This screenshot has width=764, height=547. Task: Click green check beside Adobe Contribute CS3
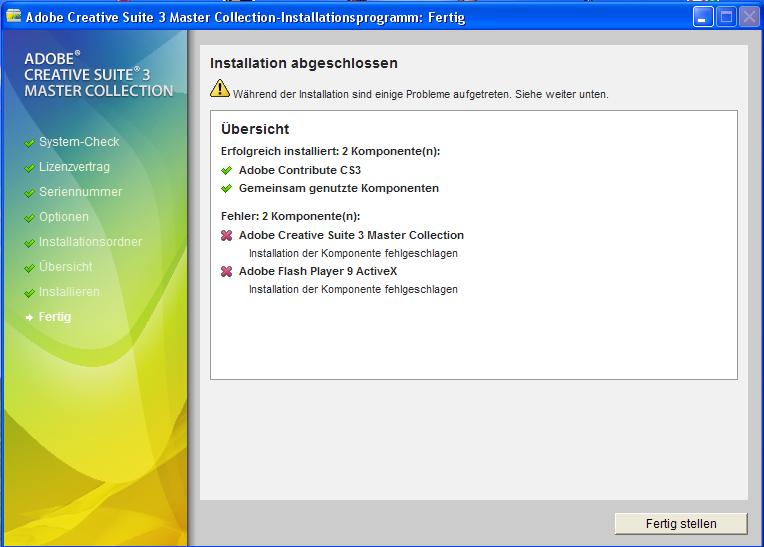[x=226, y=170]
